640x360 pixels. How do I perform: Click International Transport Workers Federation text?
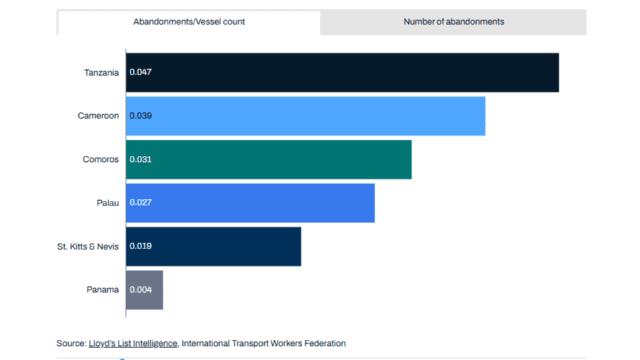(263, 343)
